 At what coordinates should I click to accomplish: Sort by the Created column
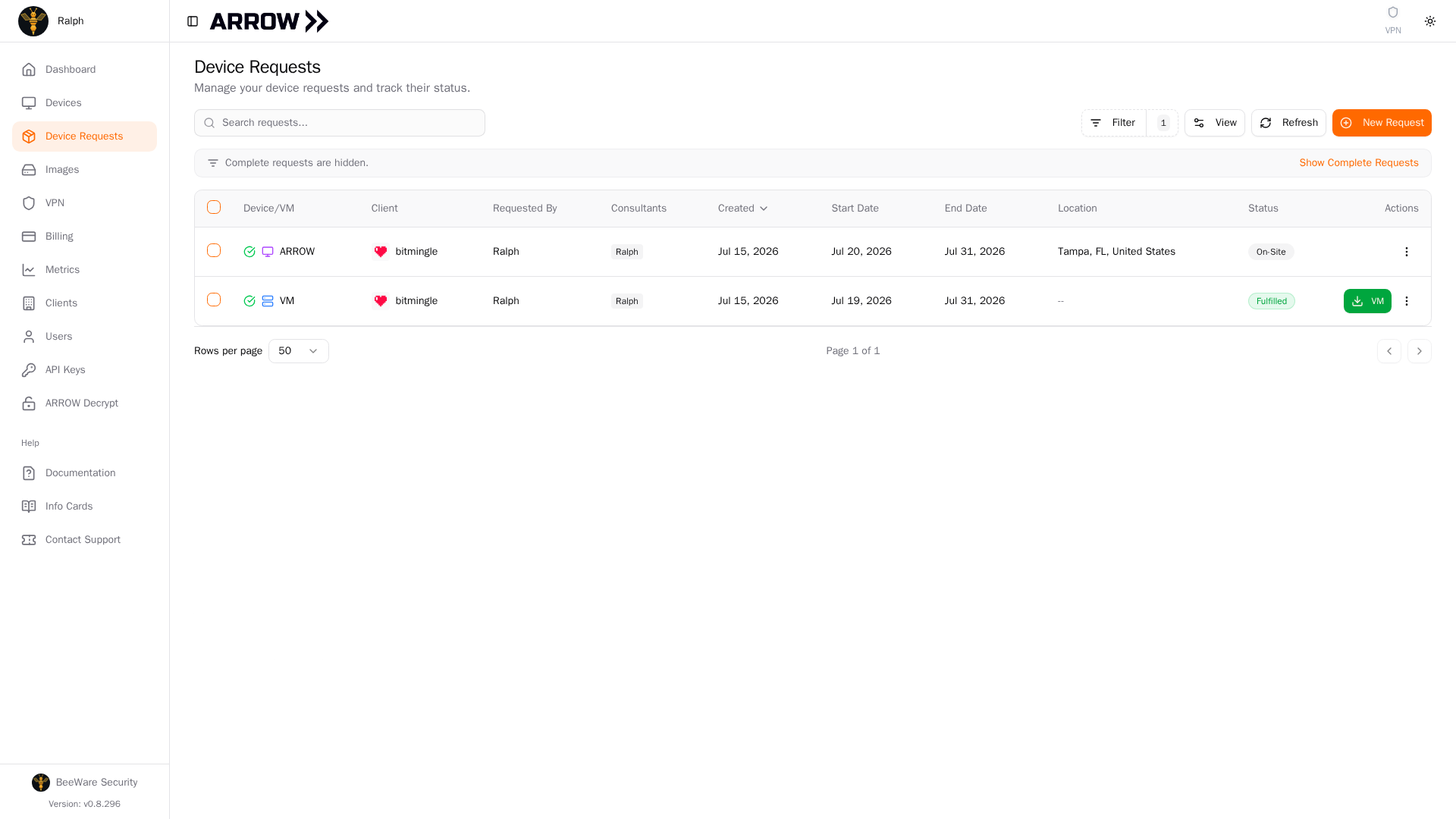(x=742, y=209)
